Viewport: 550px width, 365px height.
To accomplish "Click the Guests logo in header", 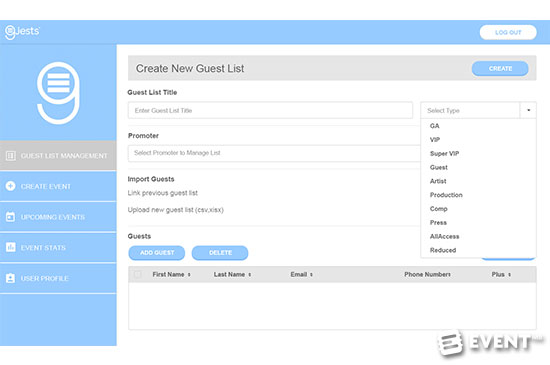I will click(22, 32).
